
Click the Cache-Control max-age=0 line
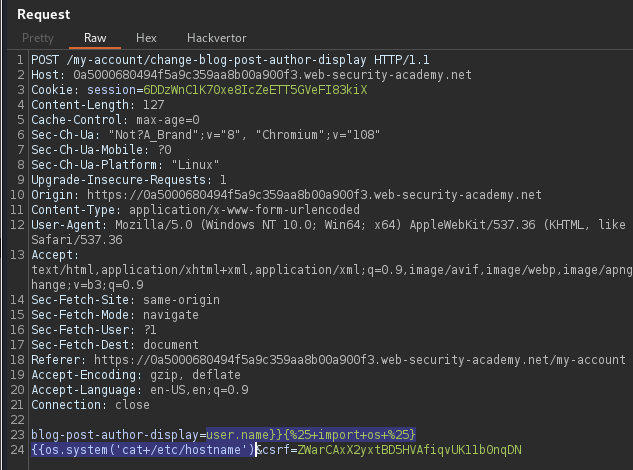pos(115,120)
